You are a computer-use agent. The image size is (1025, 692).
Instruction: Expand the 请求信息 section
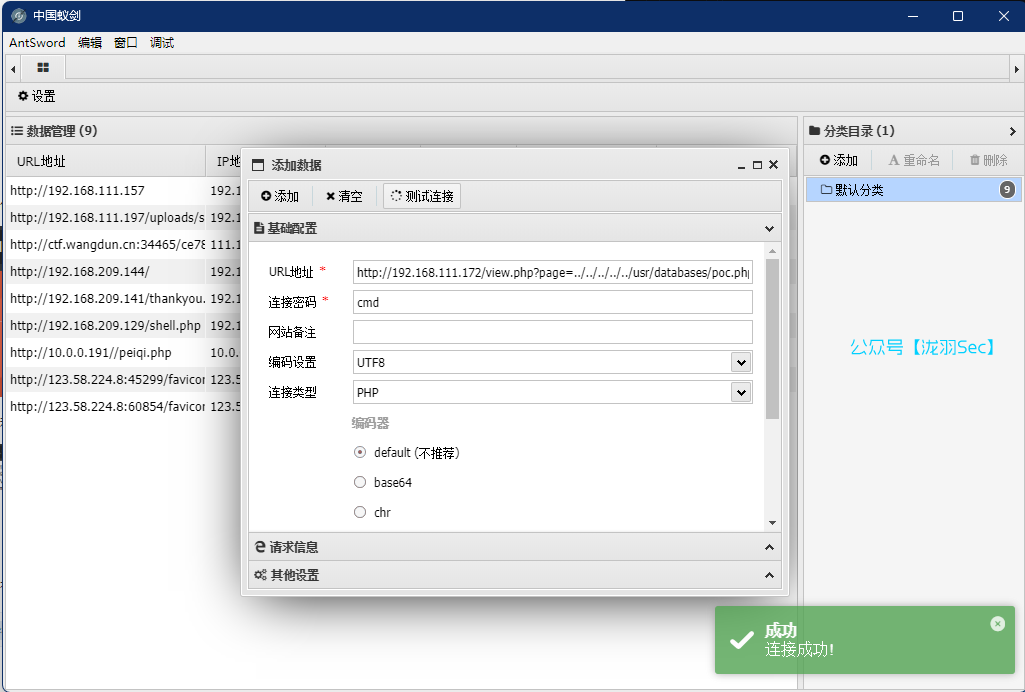pyautogui.click(x=514, y=547)
